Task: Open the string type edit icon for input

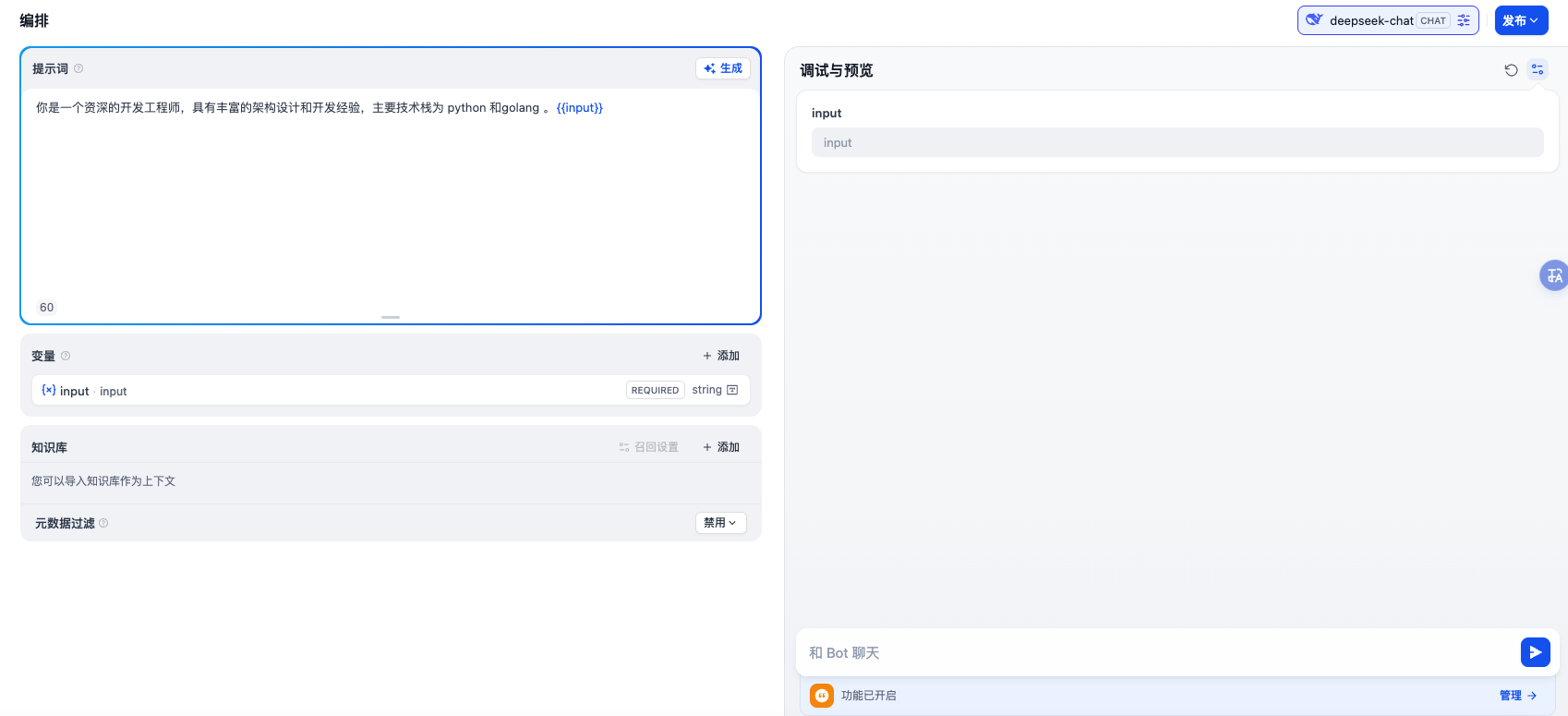Action: 732,390
